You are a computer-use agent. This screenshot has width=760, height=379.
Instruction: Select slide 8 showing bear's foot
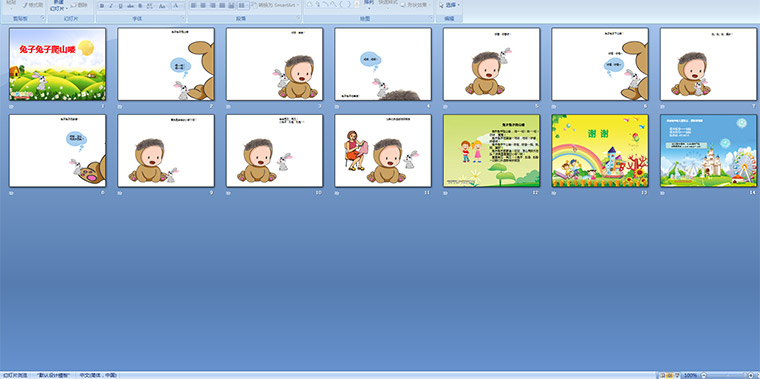pos(57,150)
